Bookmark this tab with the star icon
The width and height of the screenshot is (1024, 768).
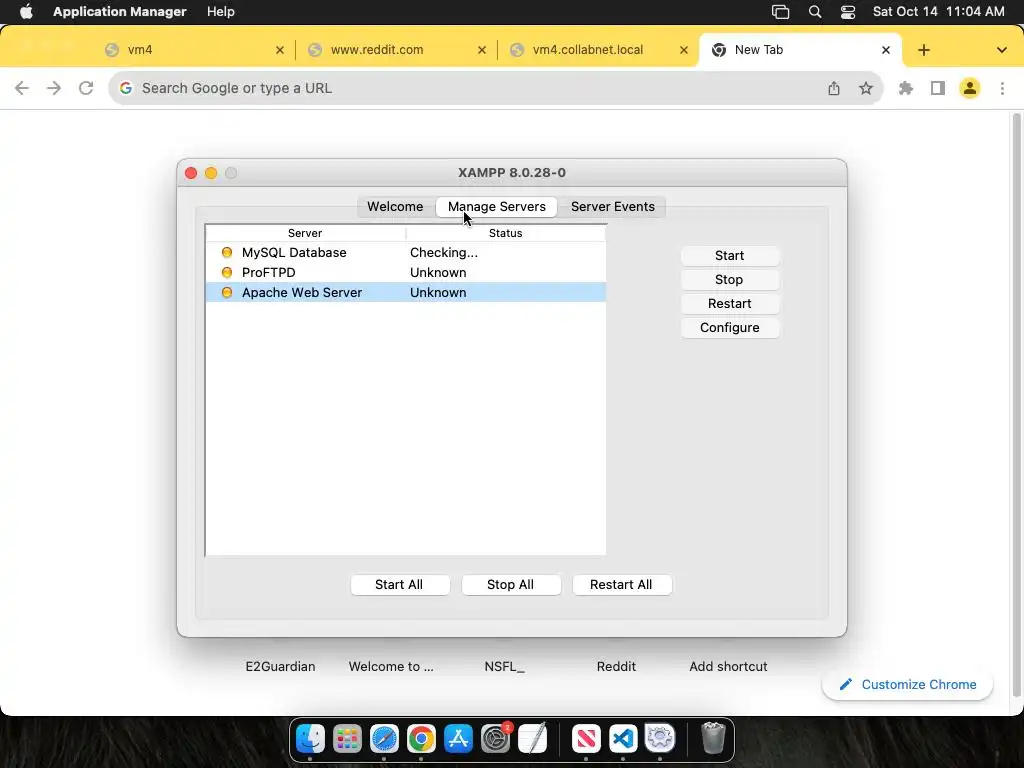point(866,88)
